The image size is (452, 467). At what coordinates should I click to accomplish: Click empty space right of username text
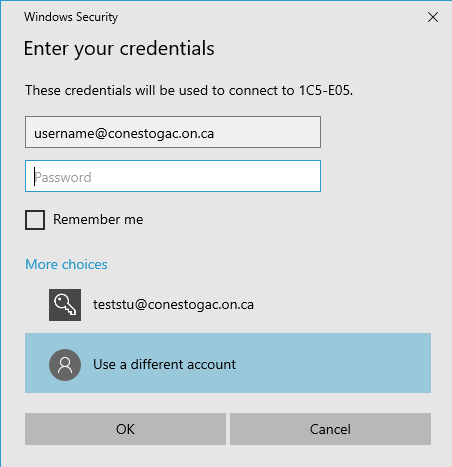[x=267, y=132]
